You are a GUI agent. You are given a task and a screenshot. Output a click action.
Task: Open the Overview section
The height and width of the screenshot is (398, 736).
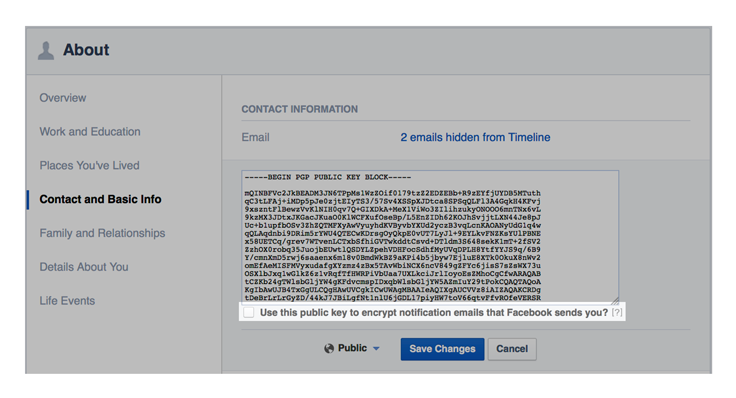(x=63, y=98)
